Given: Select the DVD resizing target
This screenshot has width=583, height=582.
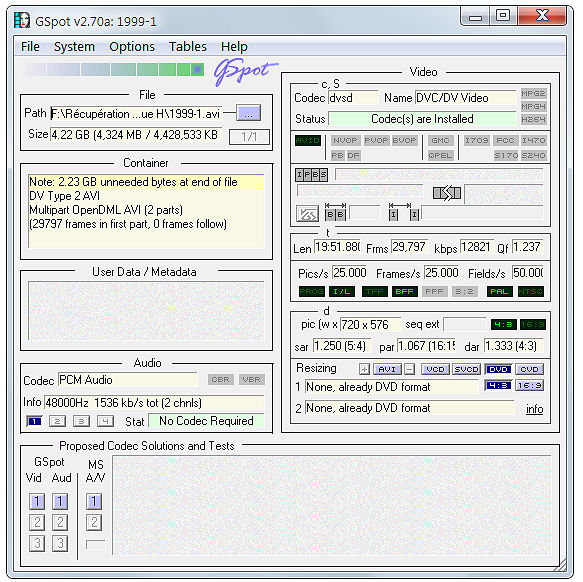Looking at the screenshot, I should pos(498,369).
